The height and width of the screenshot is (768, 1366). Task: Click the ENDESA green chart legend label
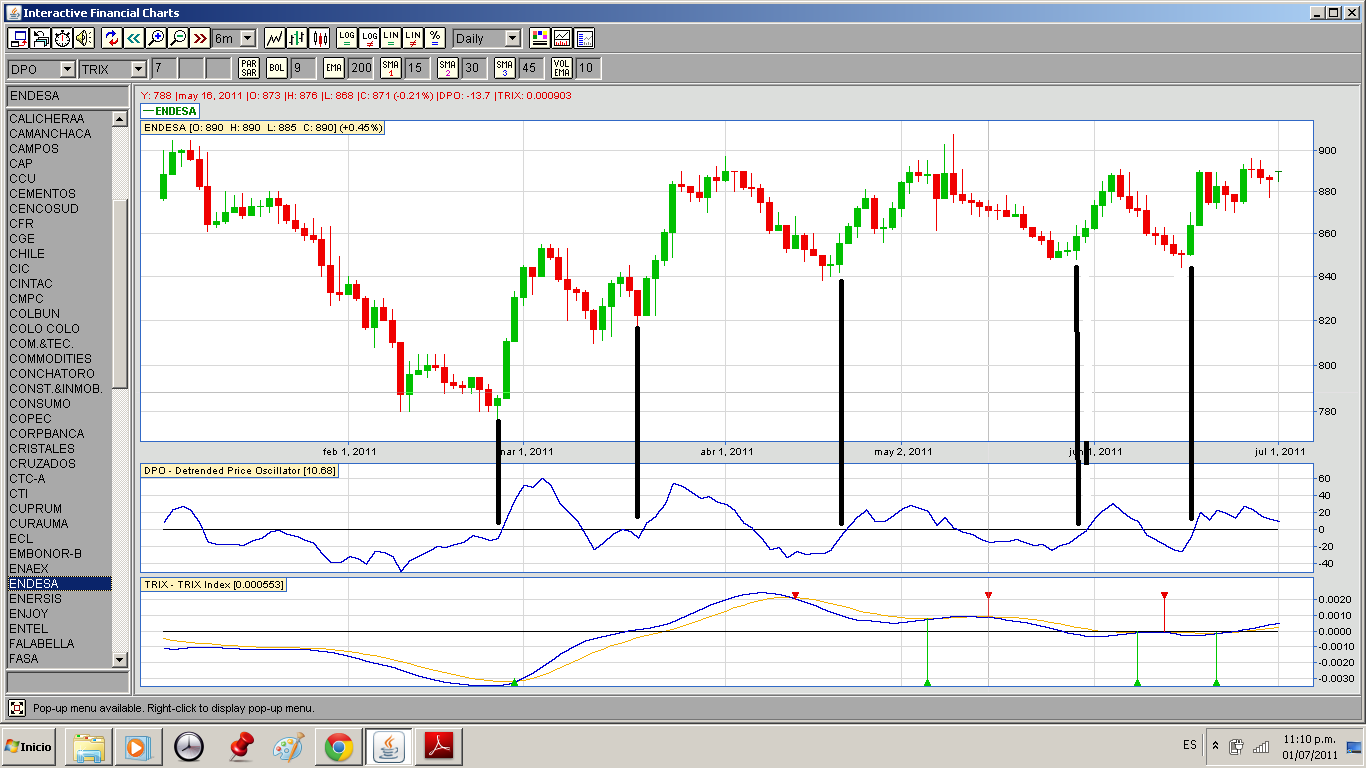171,111
